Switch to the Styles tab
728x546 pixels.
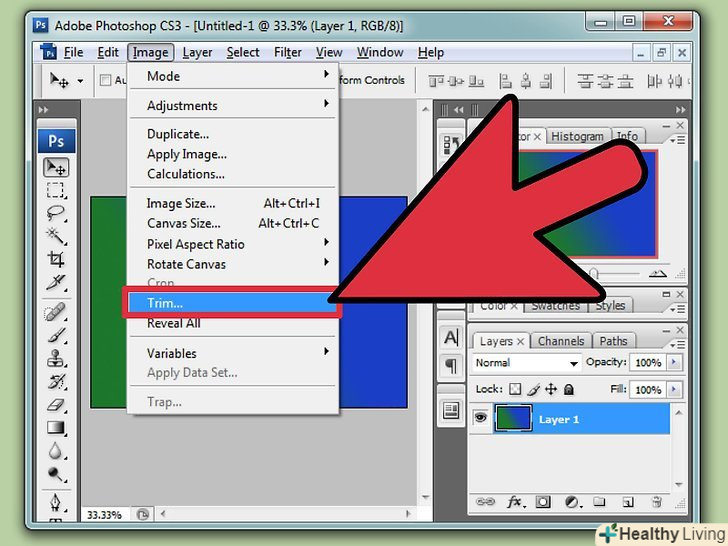(610, 306)
